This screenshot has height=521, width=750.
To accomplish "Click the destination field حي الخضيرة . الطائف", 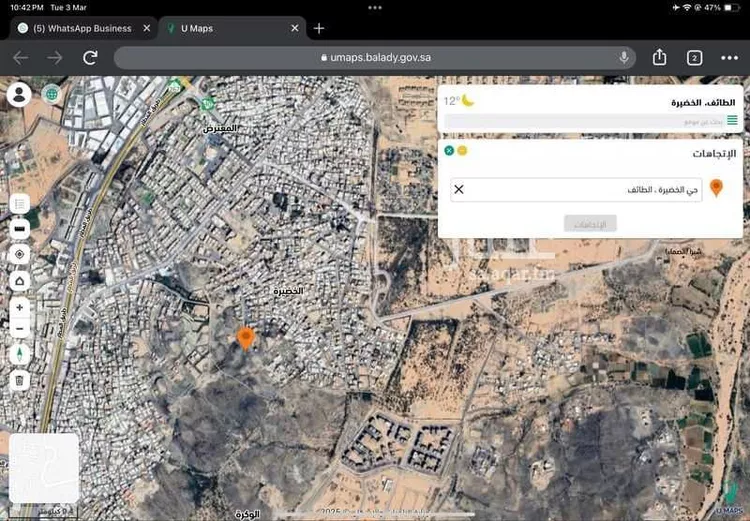I will (576, 190).
